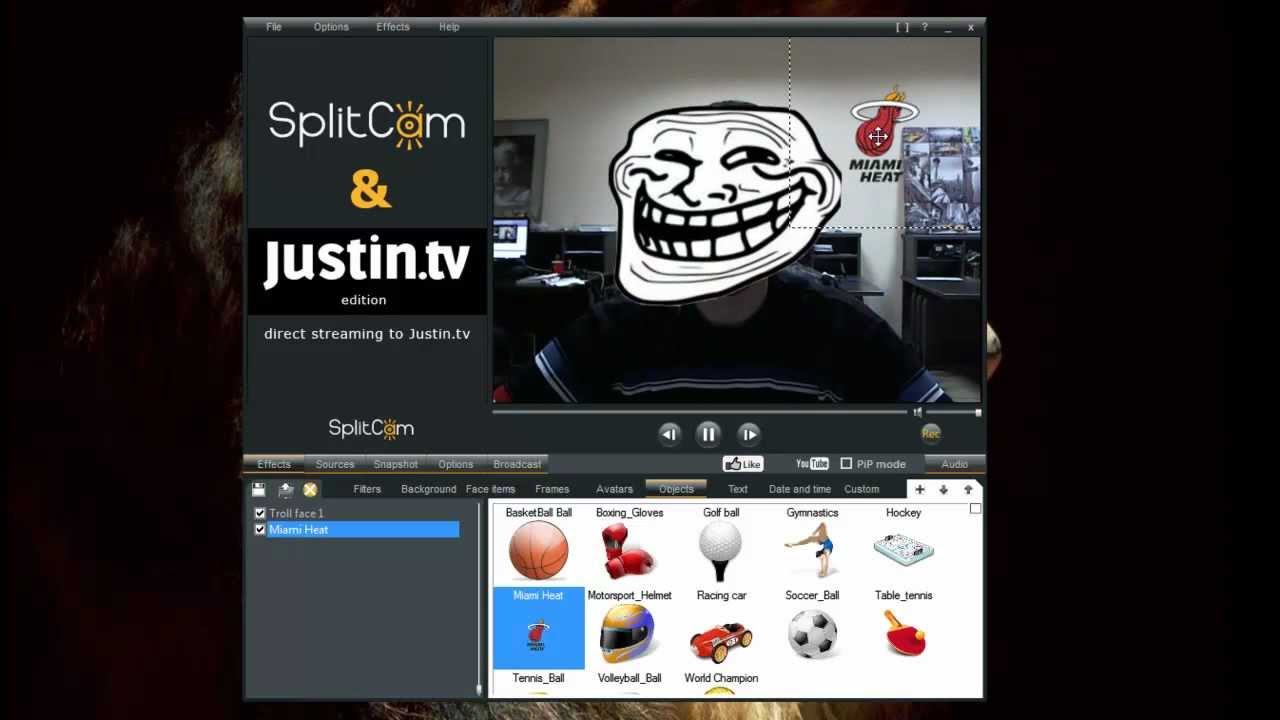Move item down with the down arrow
This screenshot has height=720, width=1280.
pos(943,490)
